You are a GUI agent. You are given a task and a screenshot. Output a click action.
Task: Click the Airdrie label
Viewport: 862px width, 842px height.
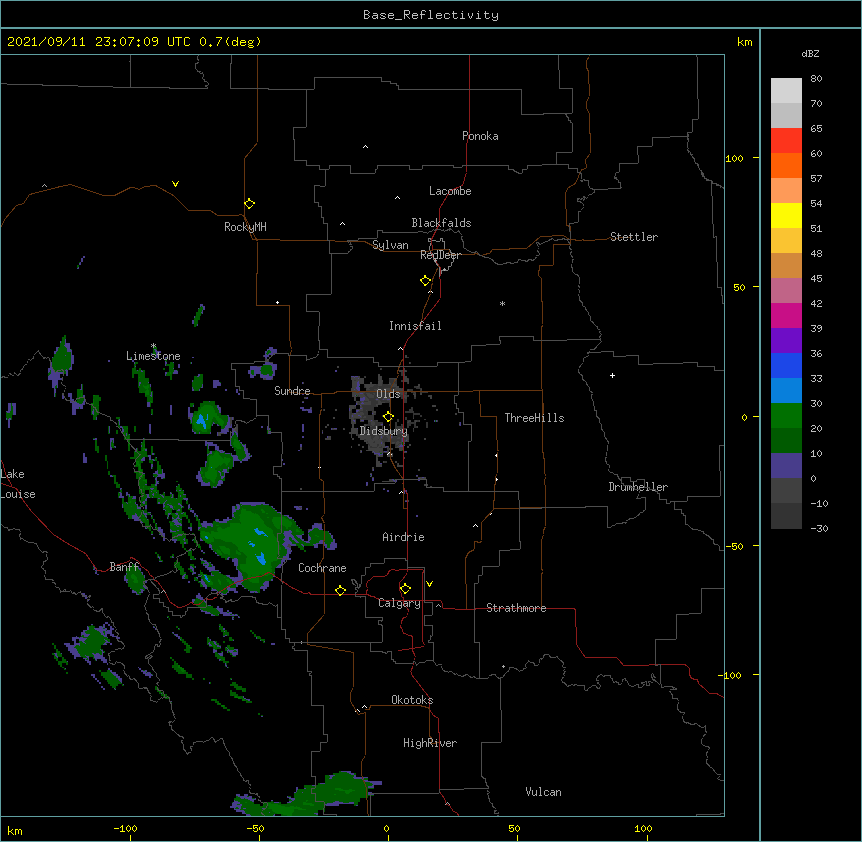coord(404,537)
